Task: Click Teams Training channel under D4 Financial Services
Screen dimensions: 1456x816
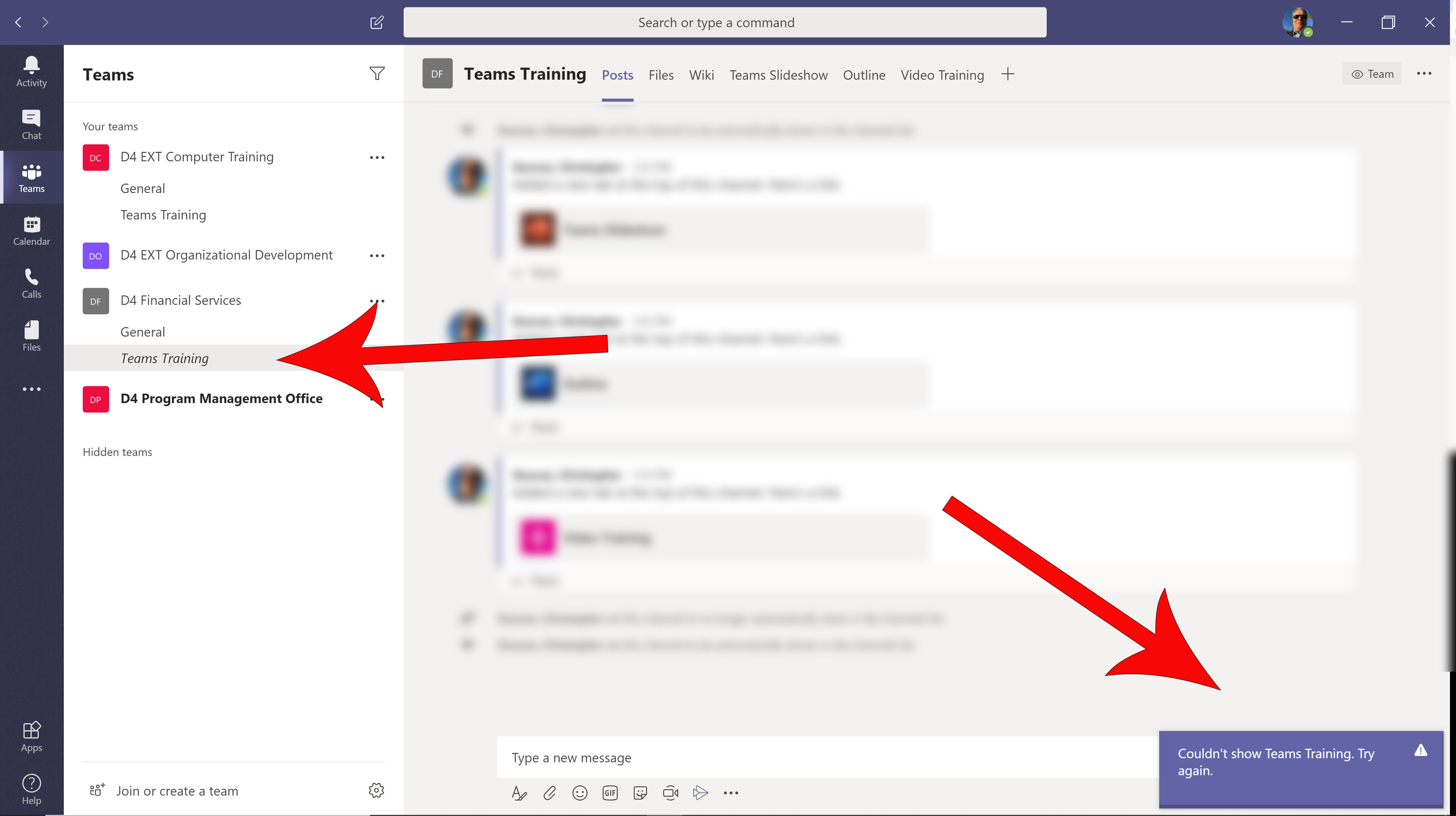Action: click(164, 358)
